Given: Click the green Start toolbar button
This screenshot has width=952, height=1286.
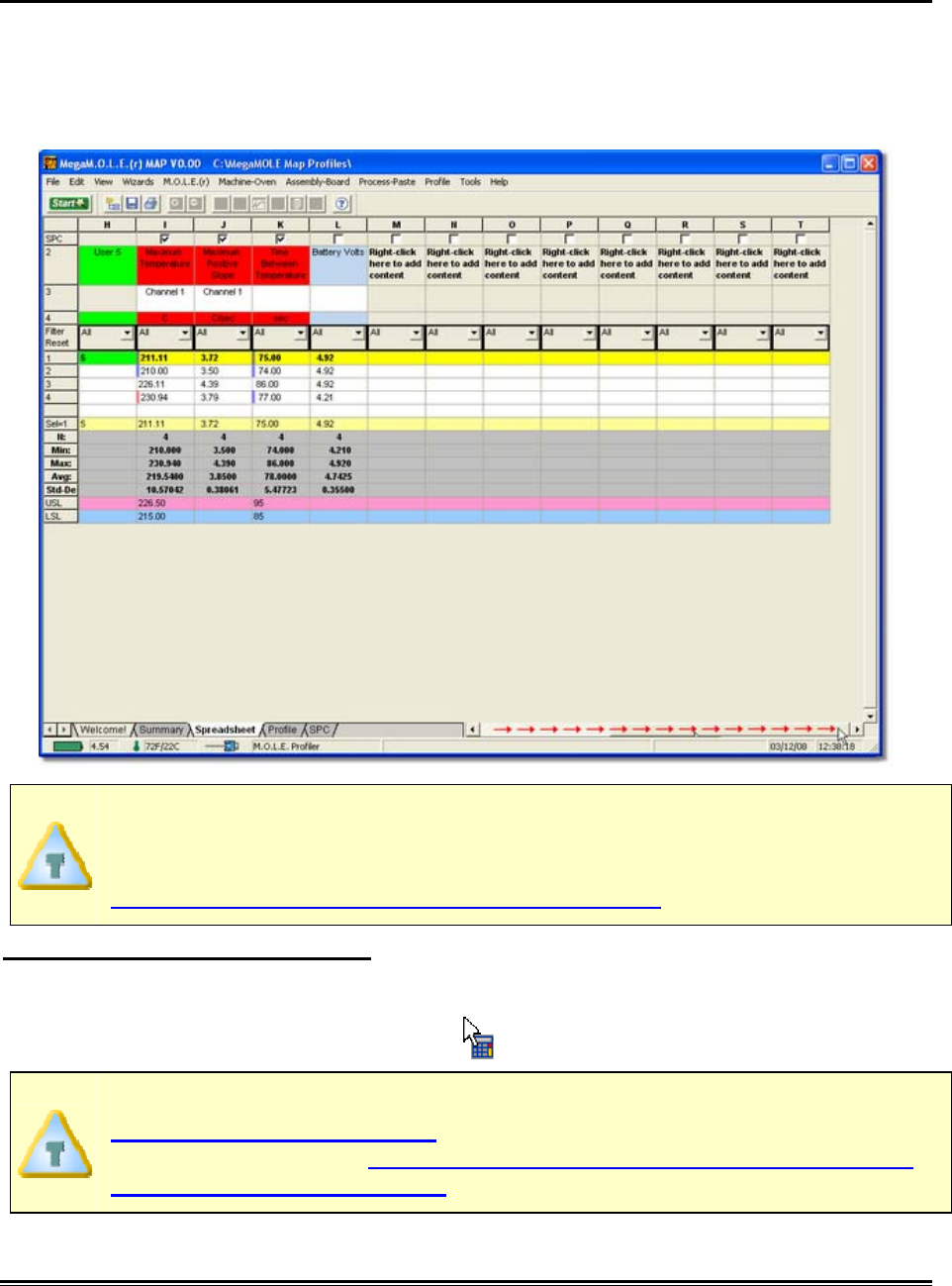Looking at the screenshot, I should coord(69,203).
